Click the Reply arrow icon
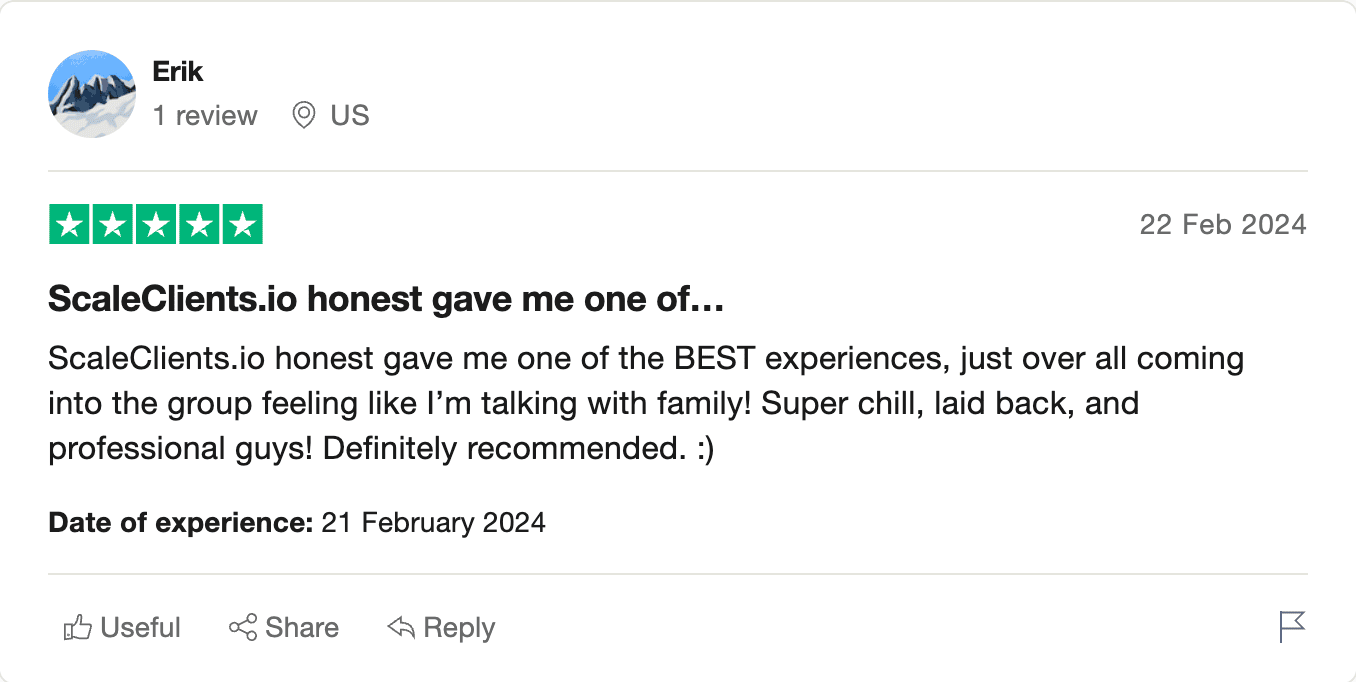The image size is (1356, 682). (x=401, y=628)
